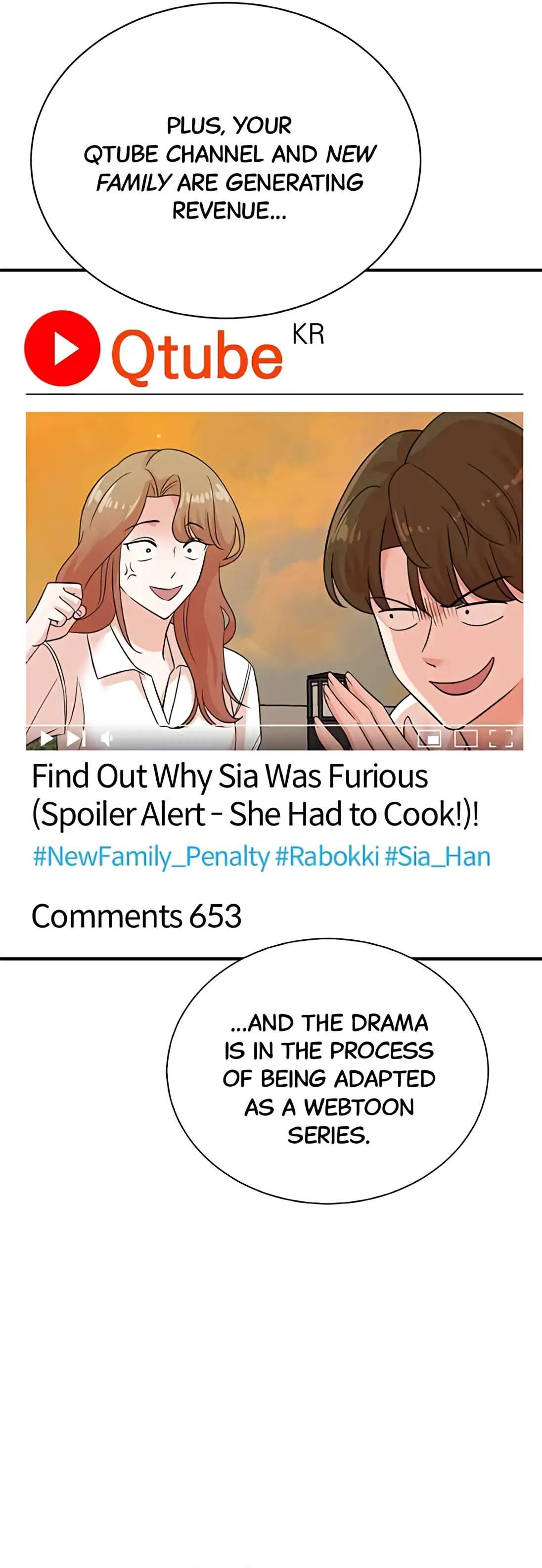
Task: Seek on the video progress bar
Action: pyautogui.click(x=274, y=726)
